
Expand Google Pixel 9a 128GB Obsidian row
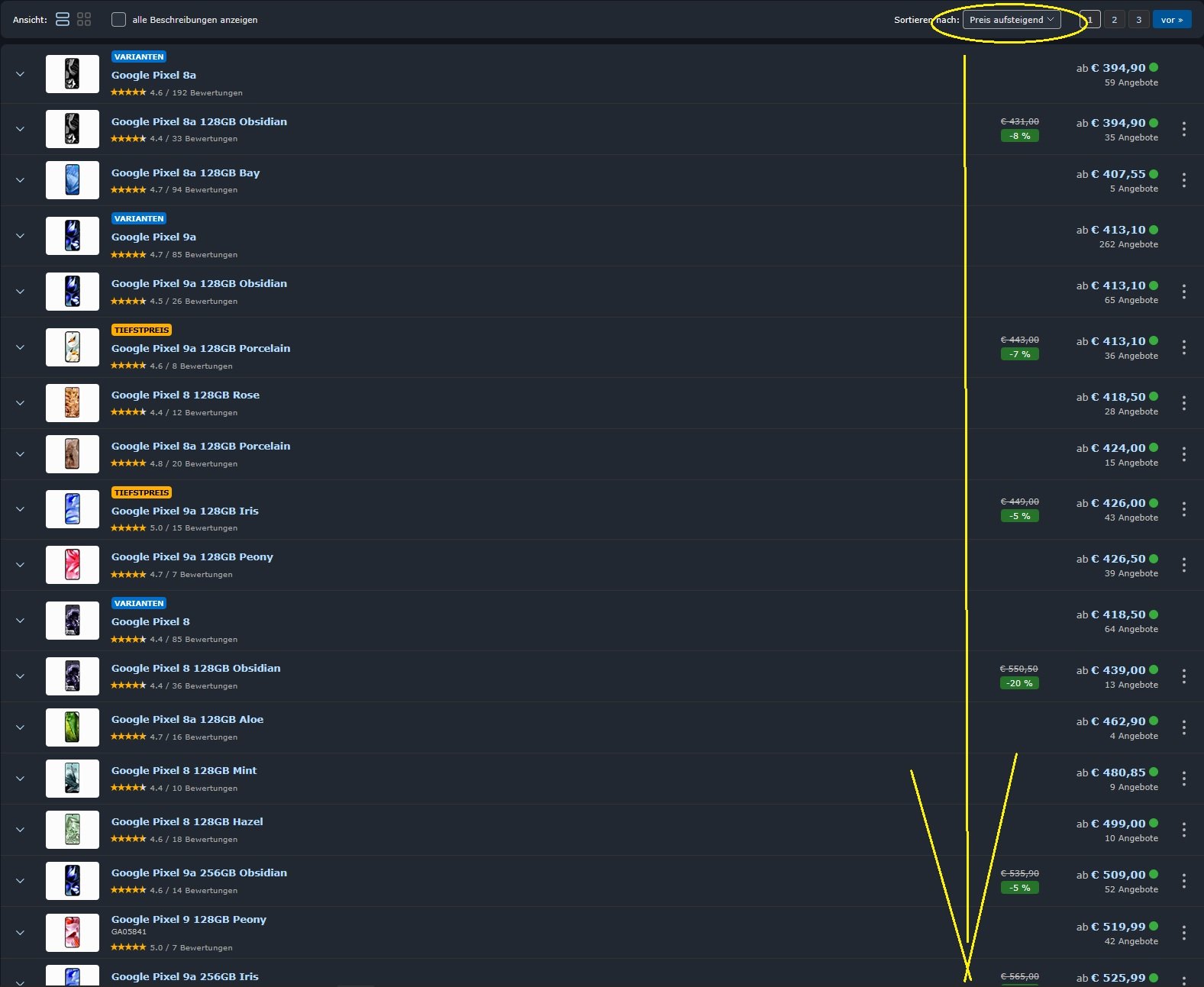pos(20,292)
